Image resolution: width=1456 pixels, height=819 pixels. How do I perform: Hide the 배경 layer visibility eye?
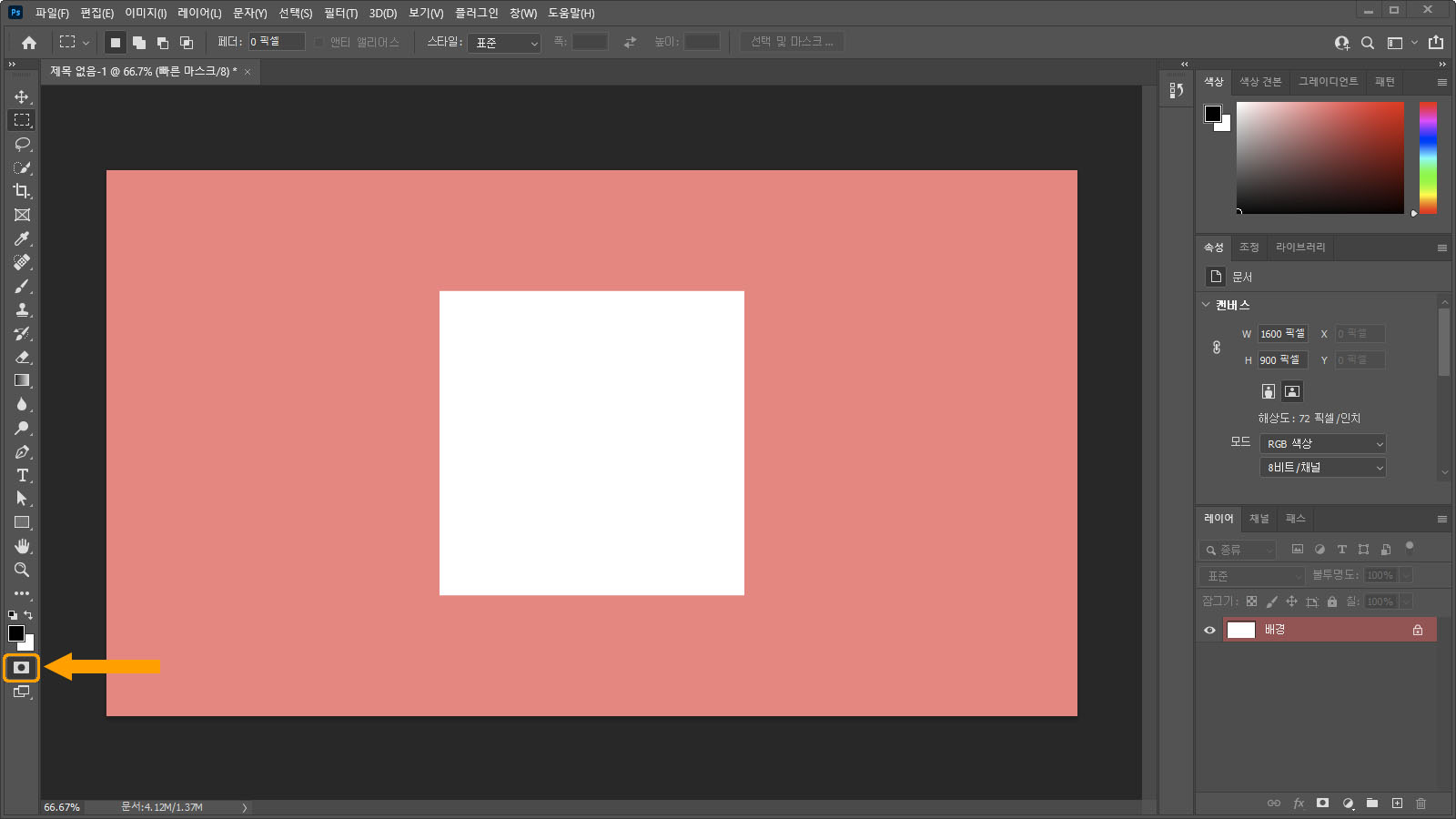coord(1209,630)
